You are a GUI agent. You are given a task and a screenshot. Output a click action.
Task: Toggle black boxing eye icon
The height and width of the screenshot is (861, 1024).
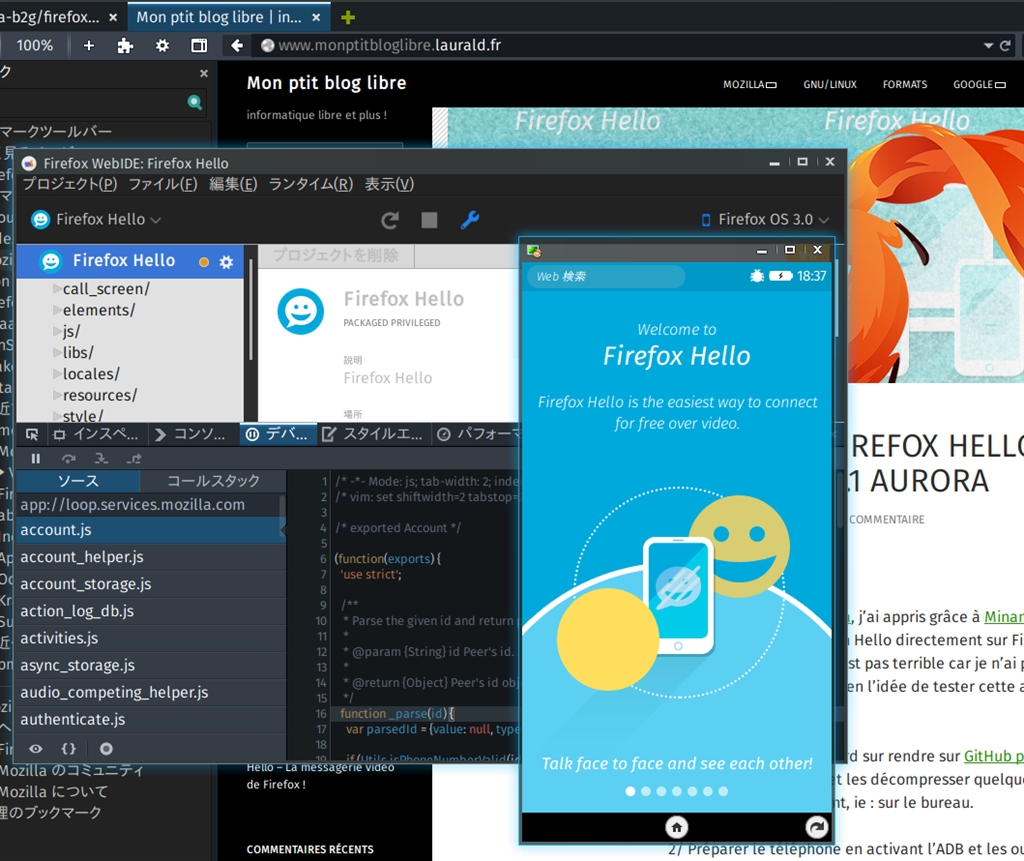coord(36,749)
